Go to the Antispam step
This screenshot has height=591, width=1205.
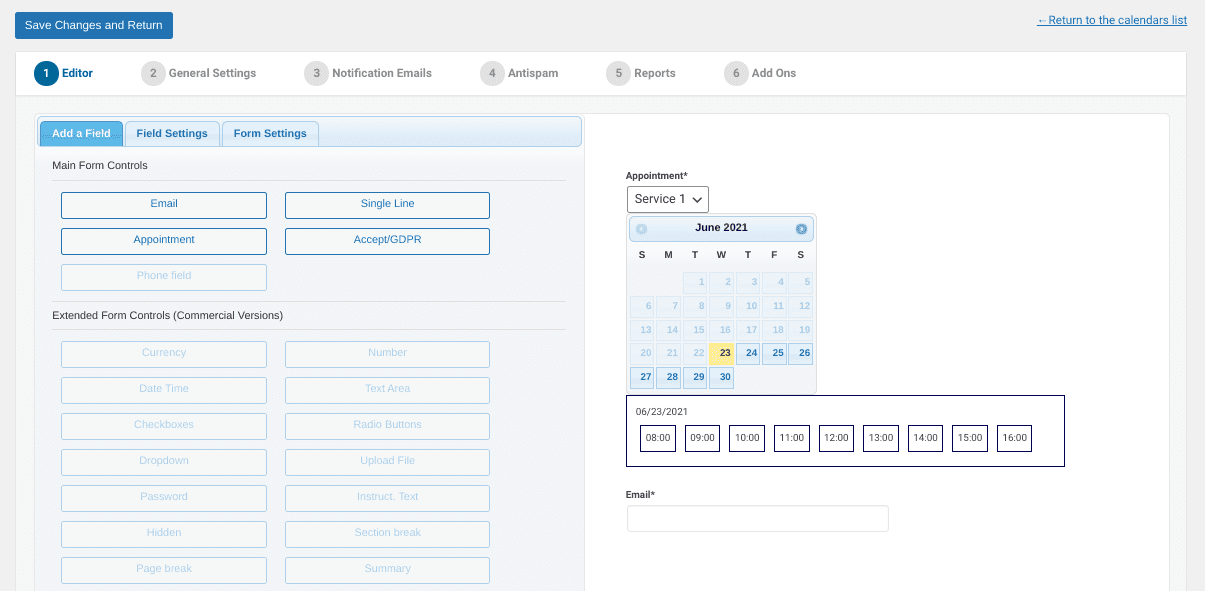click(x=519, y=73)
